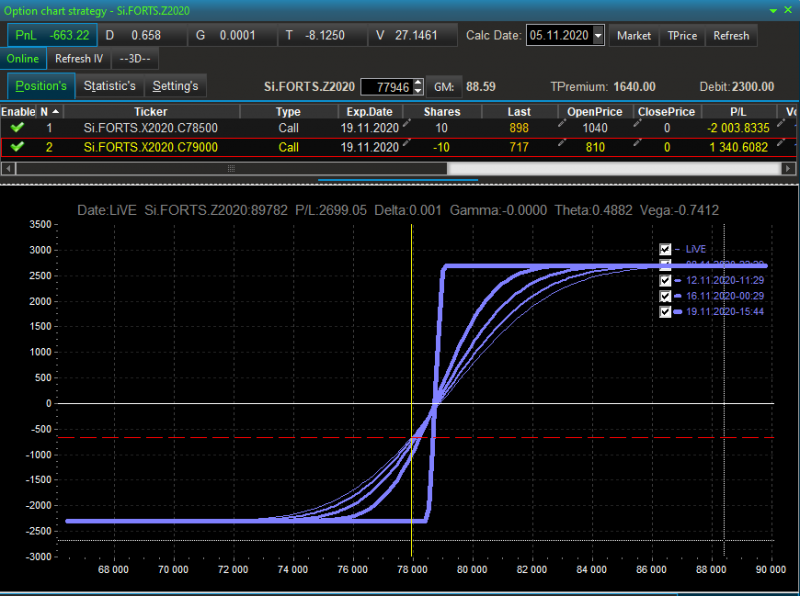Open window options arrow in title bar
This screenshot has height=596, width=800.
(773, 10)
